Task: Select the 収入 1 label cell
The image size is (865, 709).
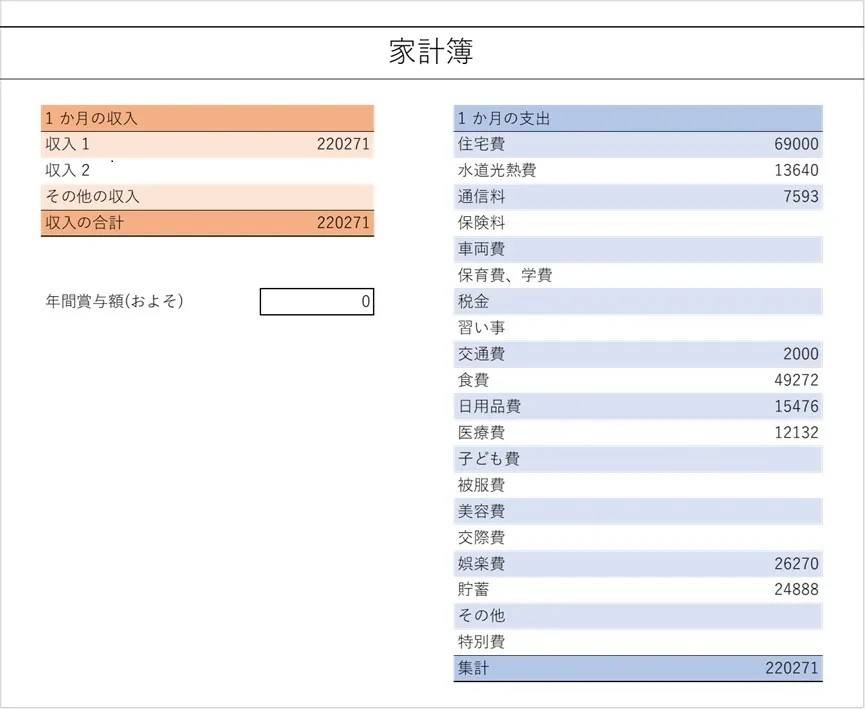Action: [x=67, y=144]
